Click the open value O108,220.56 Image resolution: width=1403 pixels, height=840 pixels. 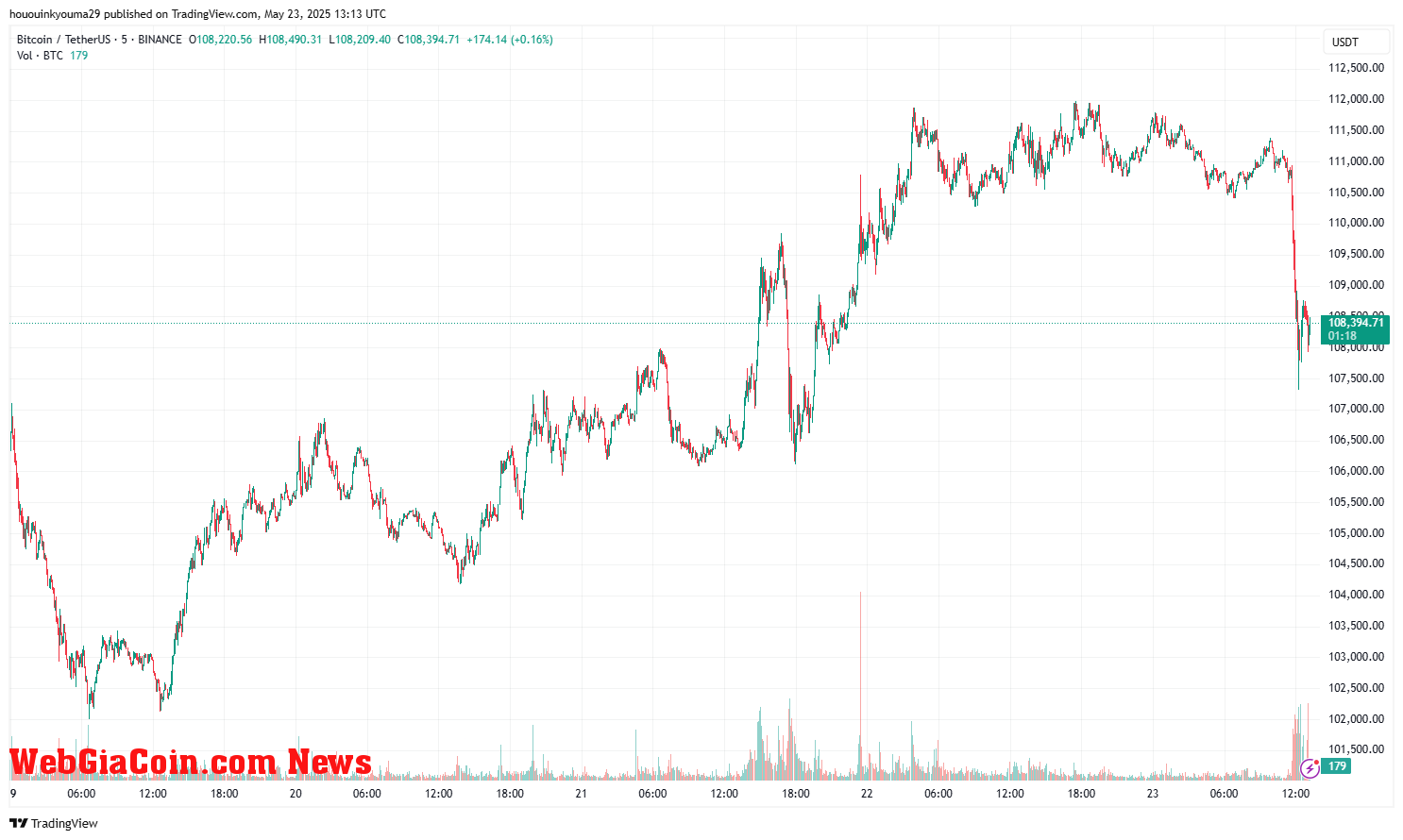point(221,40)
